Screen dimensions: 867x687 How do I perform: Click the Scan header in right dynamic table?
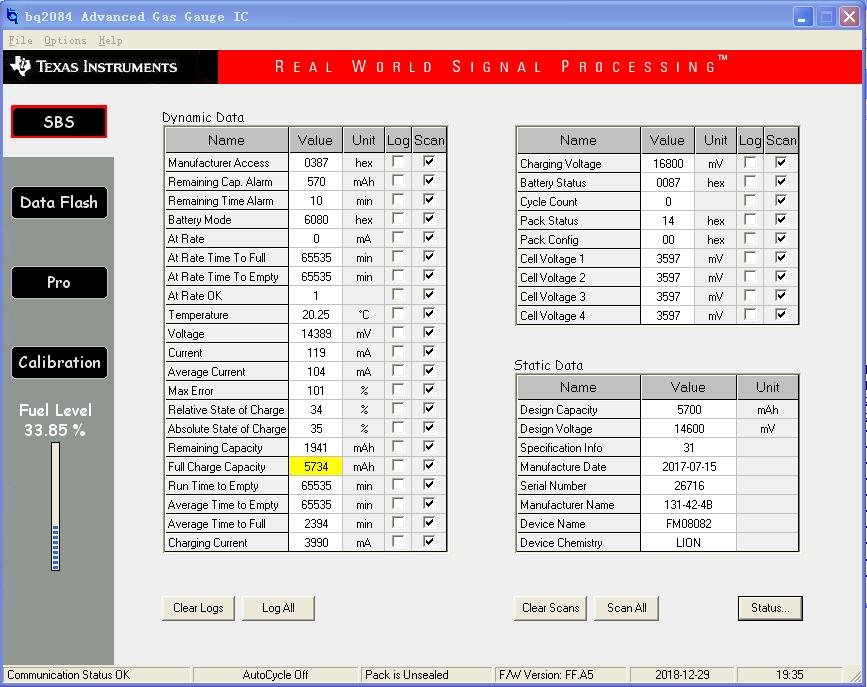(x=781, y=140)
